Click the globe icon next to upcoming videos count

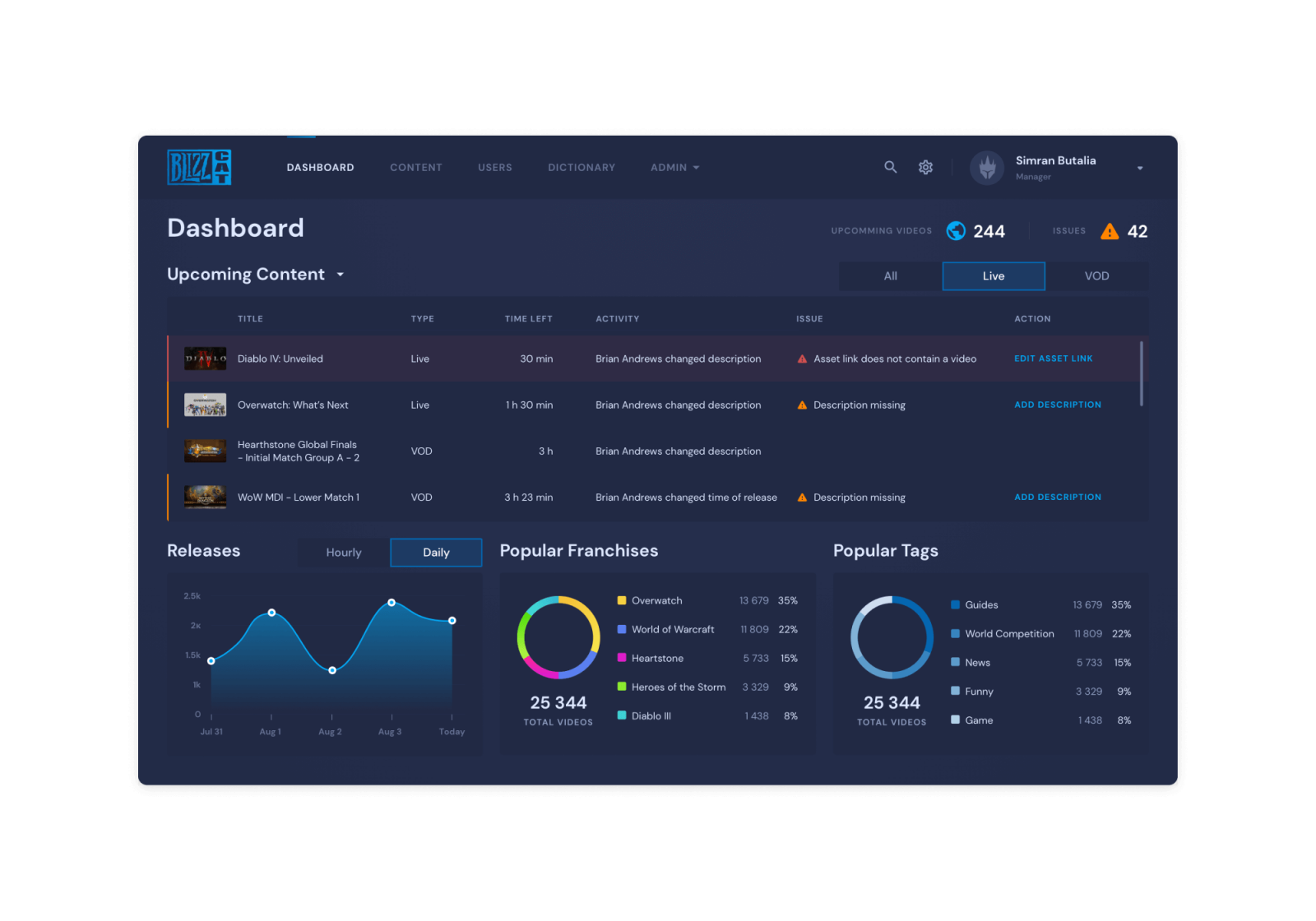point(956,231)
